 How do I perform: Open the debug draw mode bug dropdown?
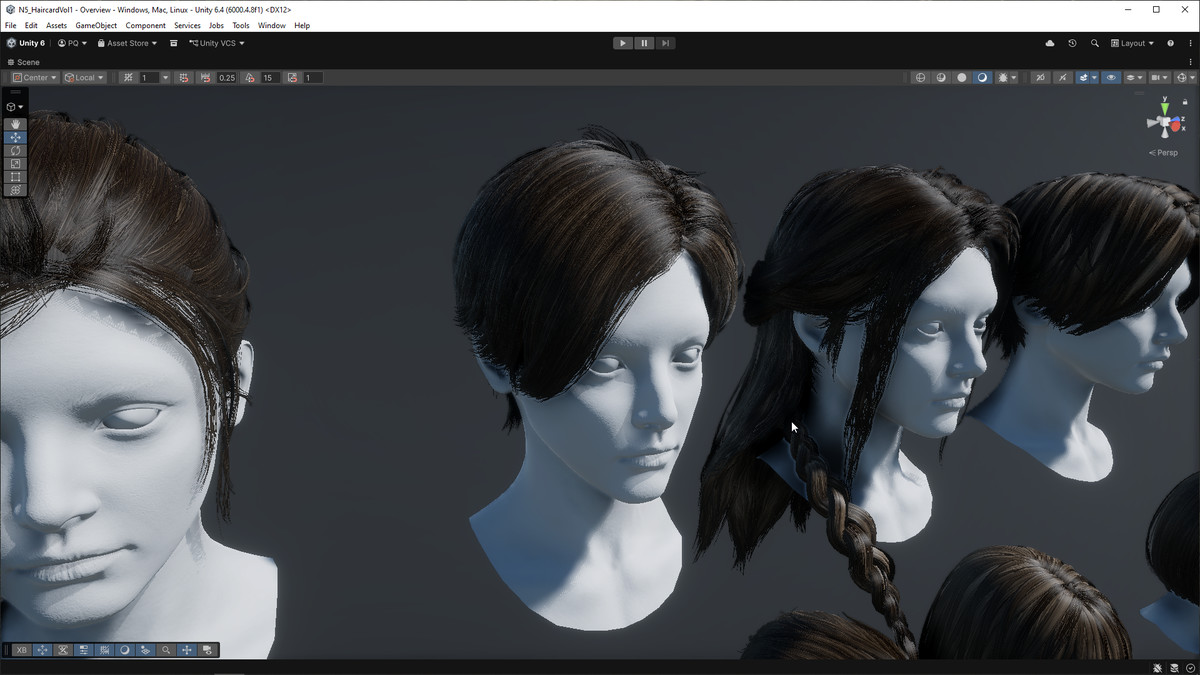[x=1008, y=77]
